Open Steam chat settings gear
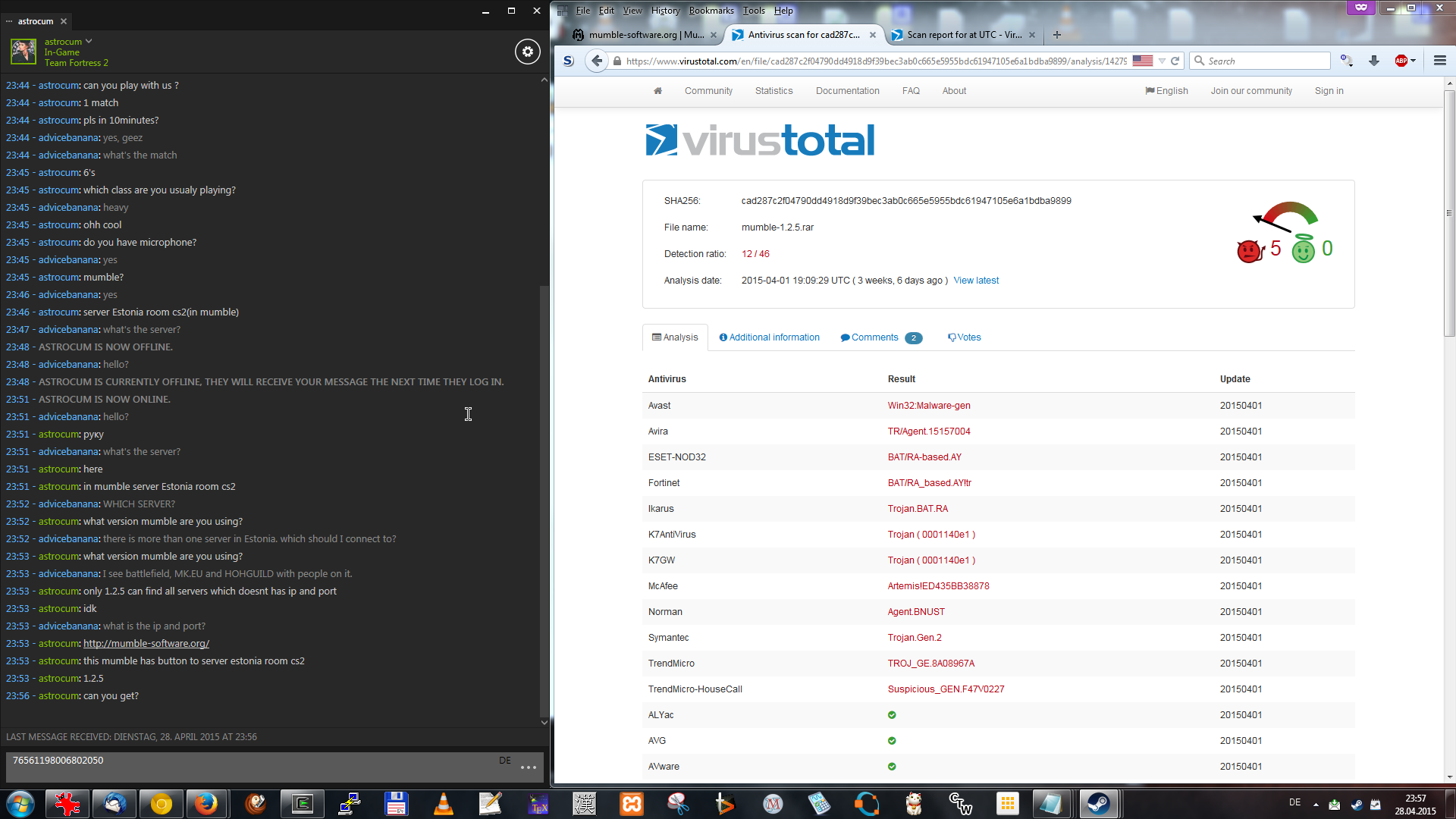 528,52
